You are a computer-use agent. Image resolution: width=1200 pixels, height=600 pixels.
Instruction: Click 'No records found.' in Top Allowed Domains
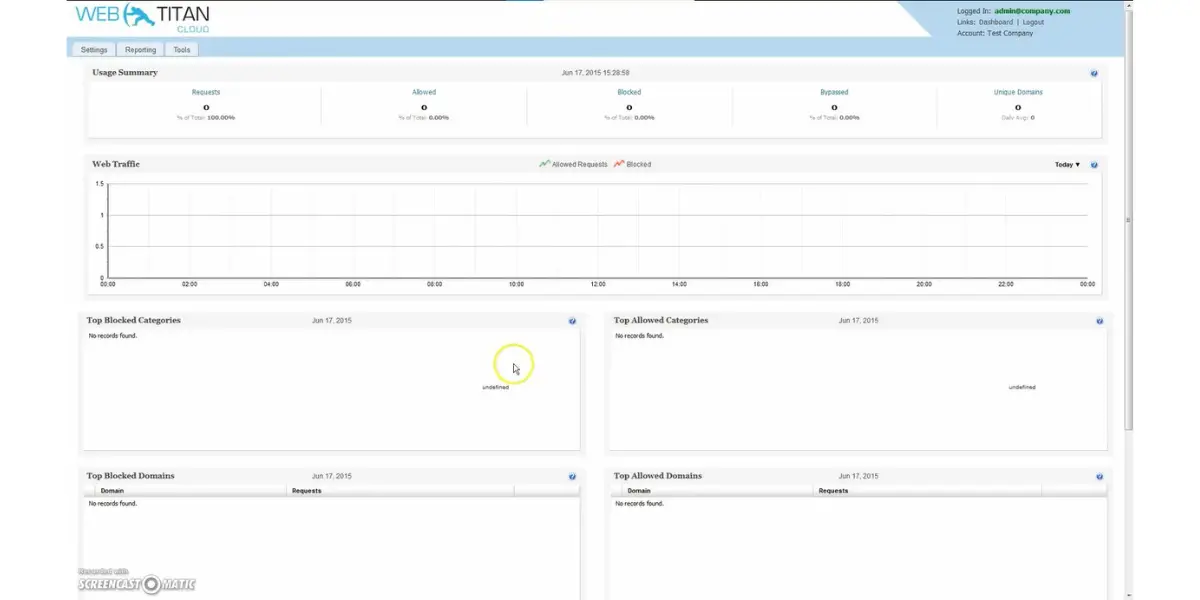tap(639, 504)
